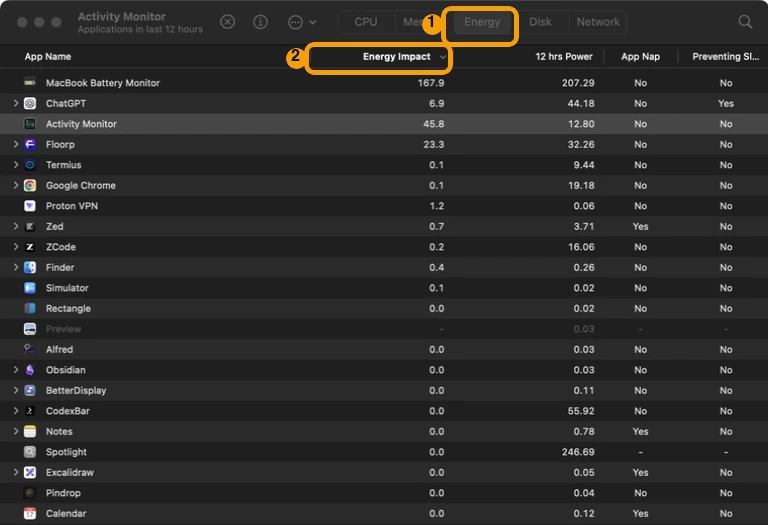This screenshot has width=768, height=525.
Task: Expand the Excalidraw process row
Action: [16, 473]
